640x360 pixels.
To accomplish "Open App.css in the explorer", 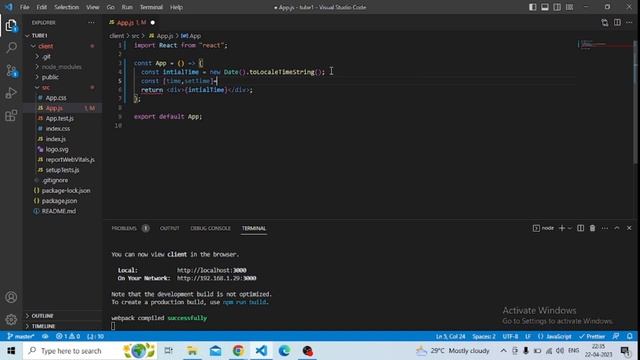I will [x=56, y=98].
